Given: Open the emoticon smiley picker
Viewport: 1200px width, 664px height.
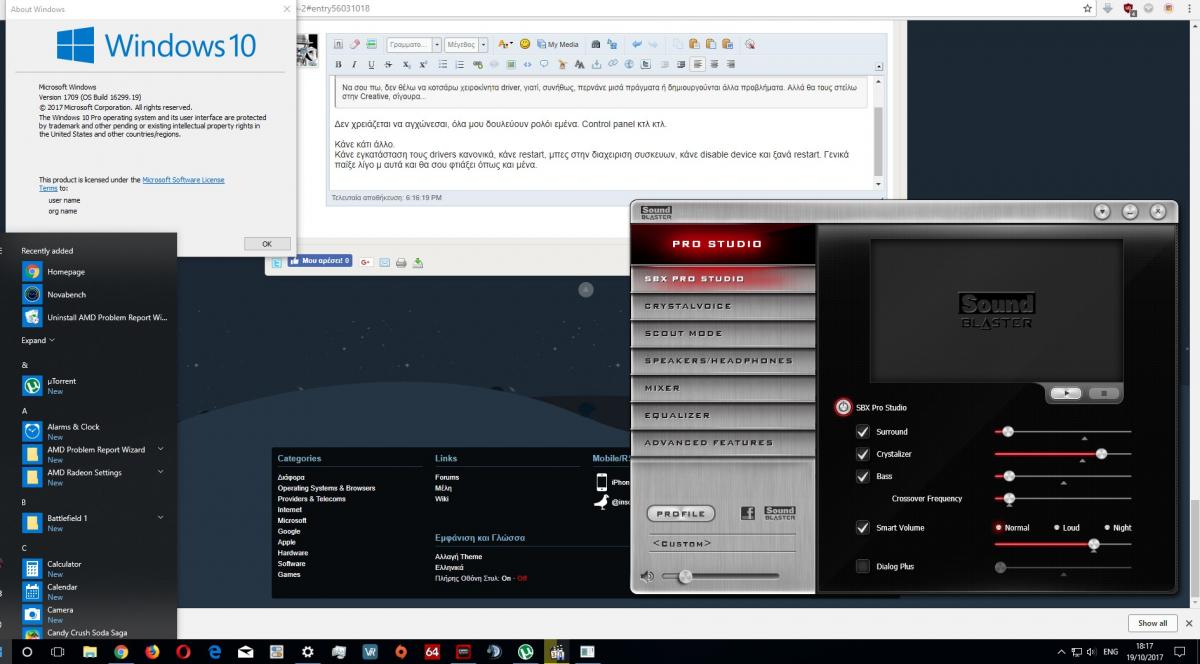Looking at the screenshot, I should click(524, 44).
